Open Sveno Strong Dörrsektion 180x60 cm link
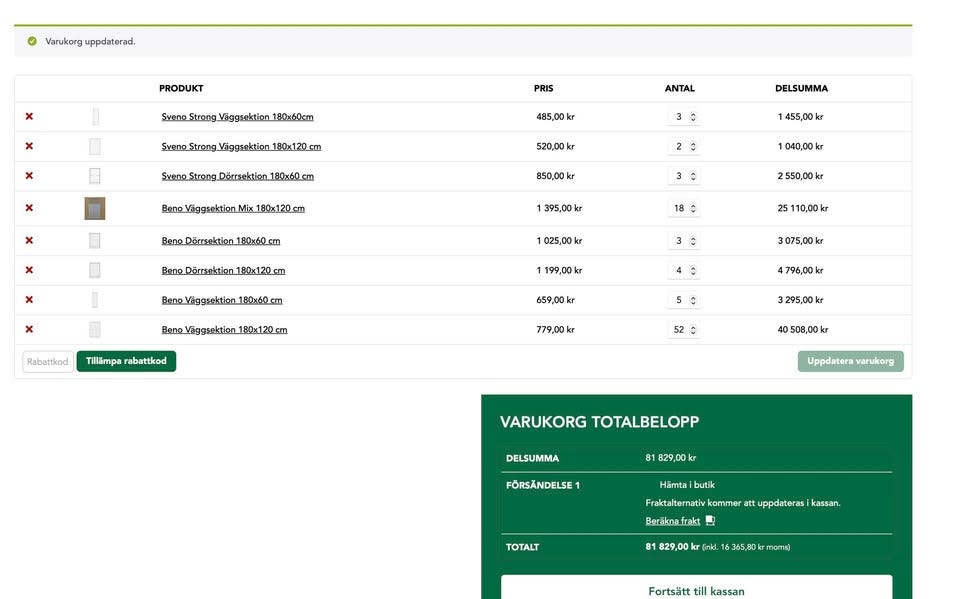Image resolution: width=960 pixels, height=599 pixels. tap(238, 176)
